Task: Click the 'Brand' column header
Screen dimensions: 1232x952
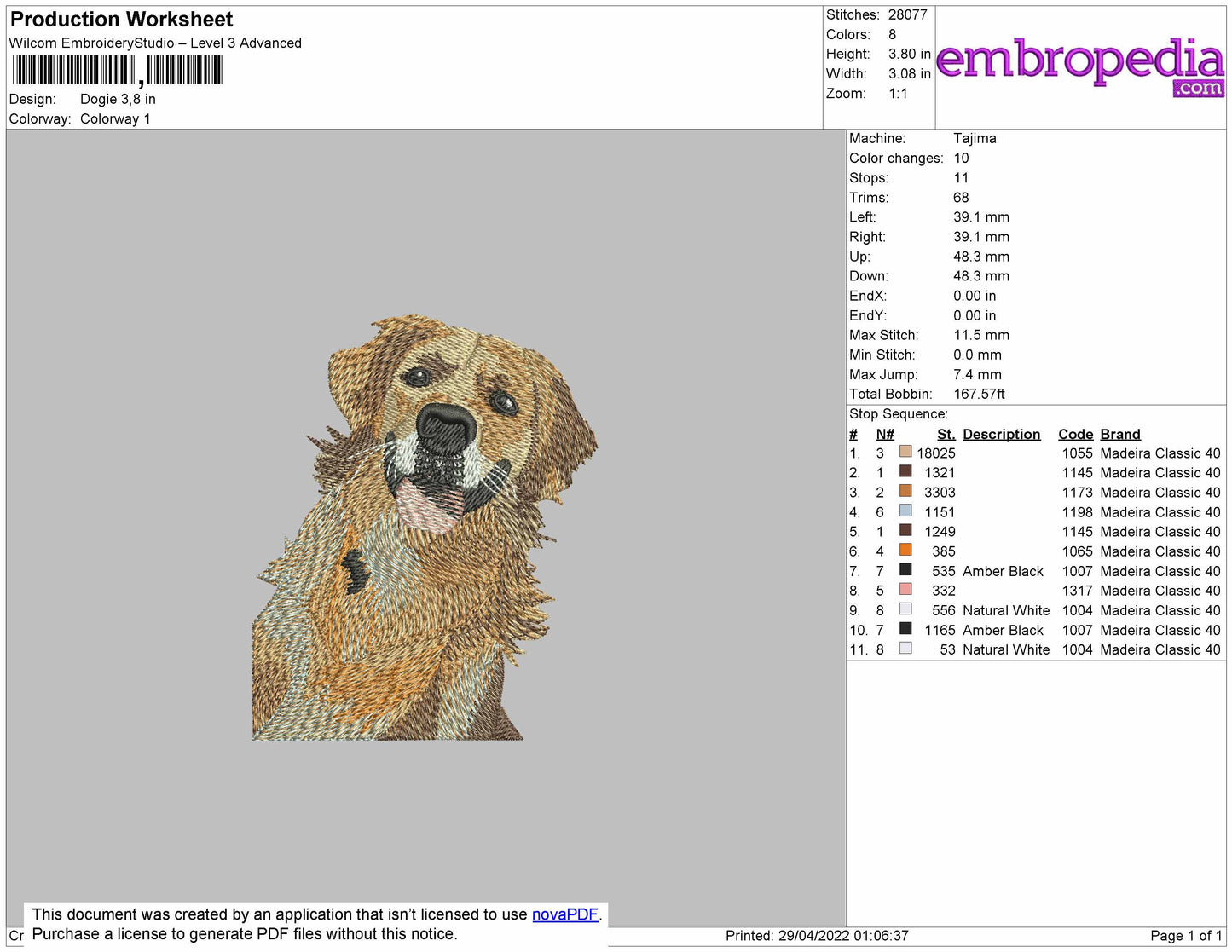Action: pyautogui.click(x=1119, y=435)
